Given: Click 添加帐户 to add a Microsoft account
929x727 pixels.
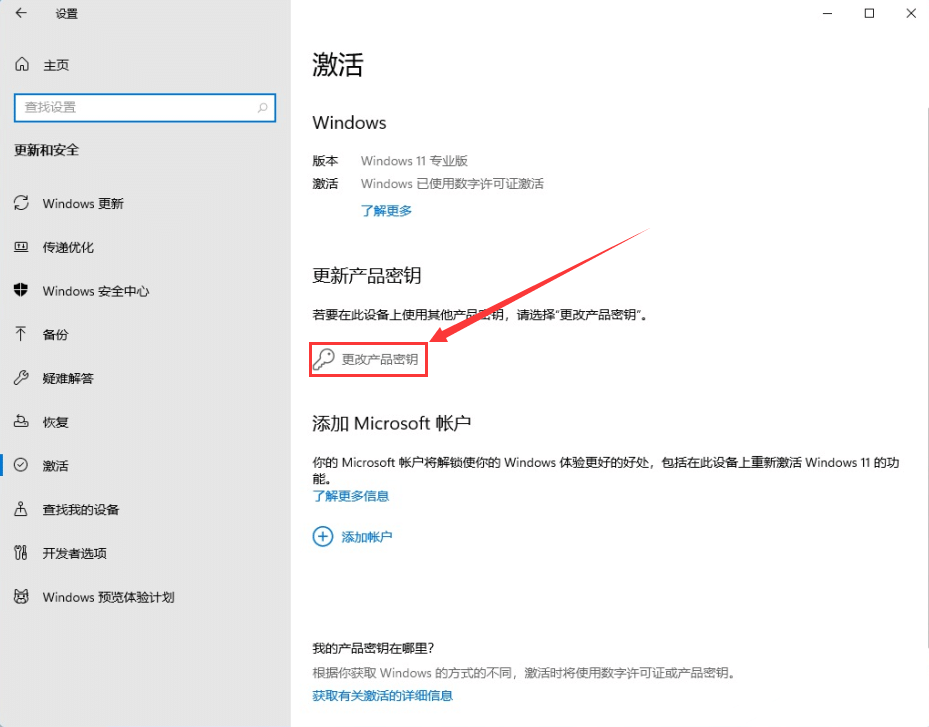Looking at the screenshot, I should pyautogui.click(x=367, y=536).
